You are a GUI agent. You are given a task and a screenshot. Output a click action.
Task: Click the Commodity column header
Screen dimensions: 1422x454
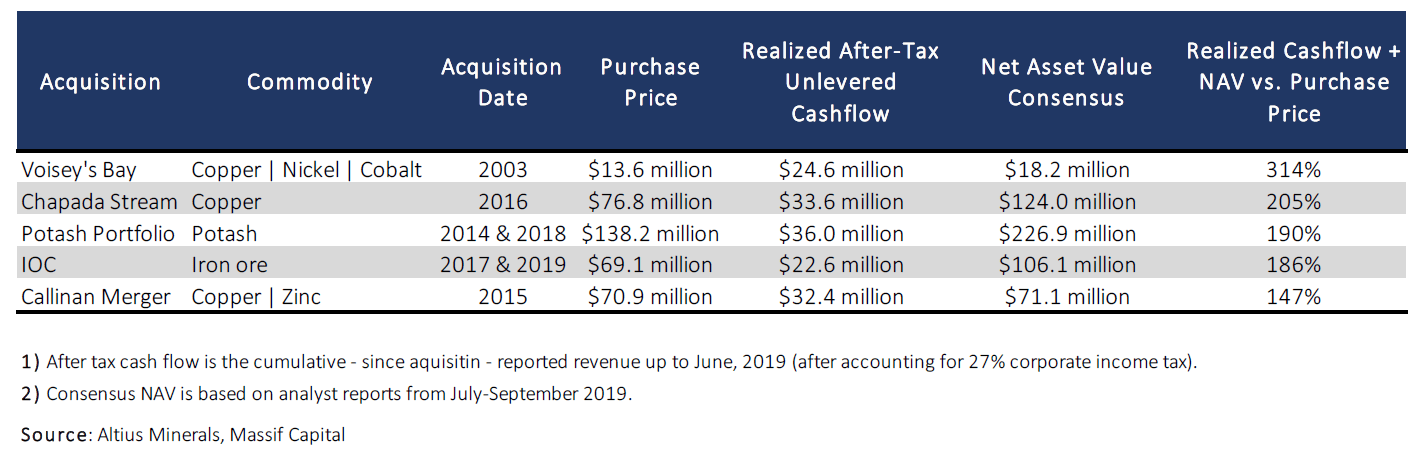point(309,82)
